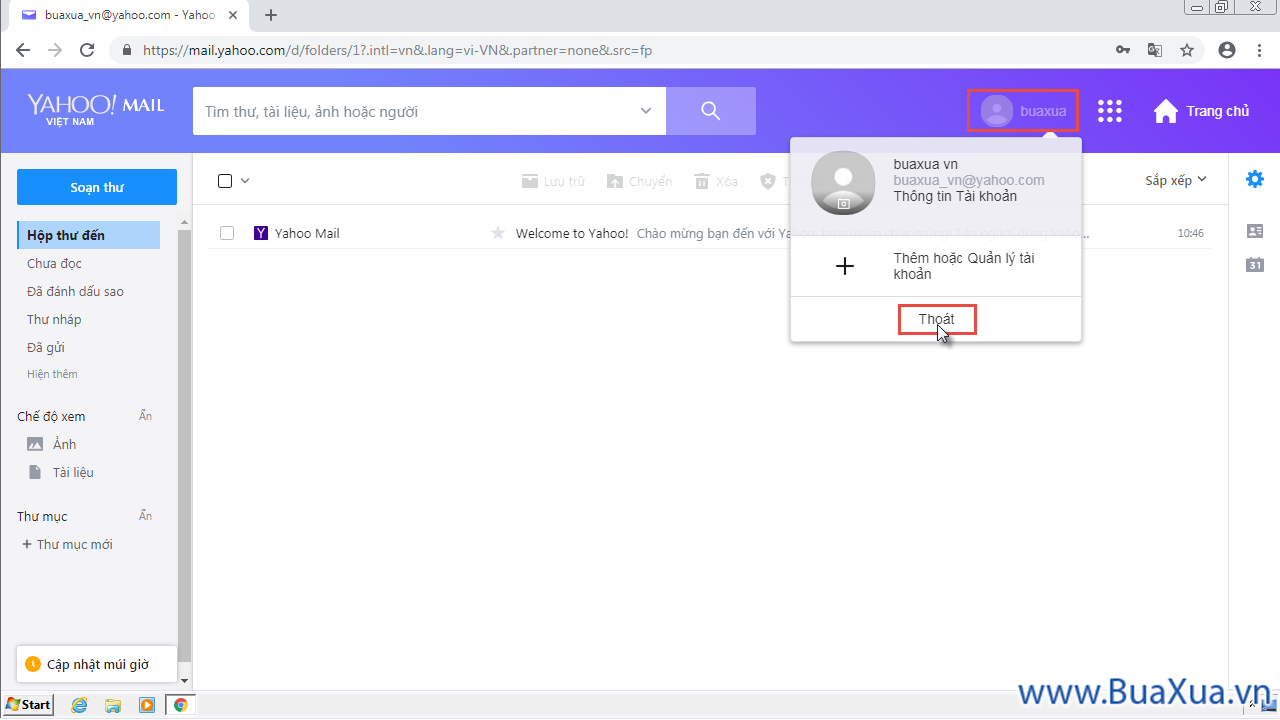Screen dimensions: 1280x720
Task: Open Đã gửi folder
Action: pyautogui.click(x=46, y=347)
